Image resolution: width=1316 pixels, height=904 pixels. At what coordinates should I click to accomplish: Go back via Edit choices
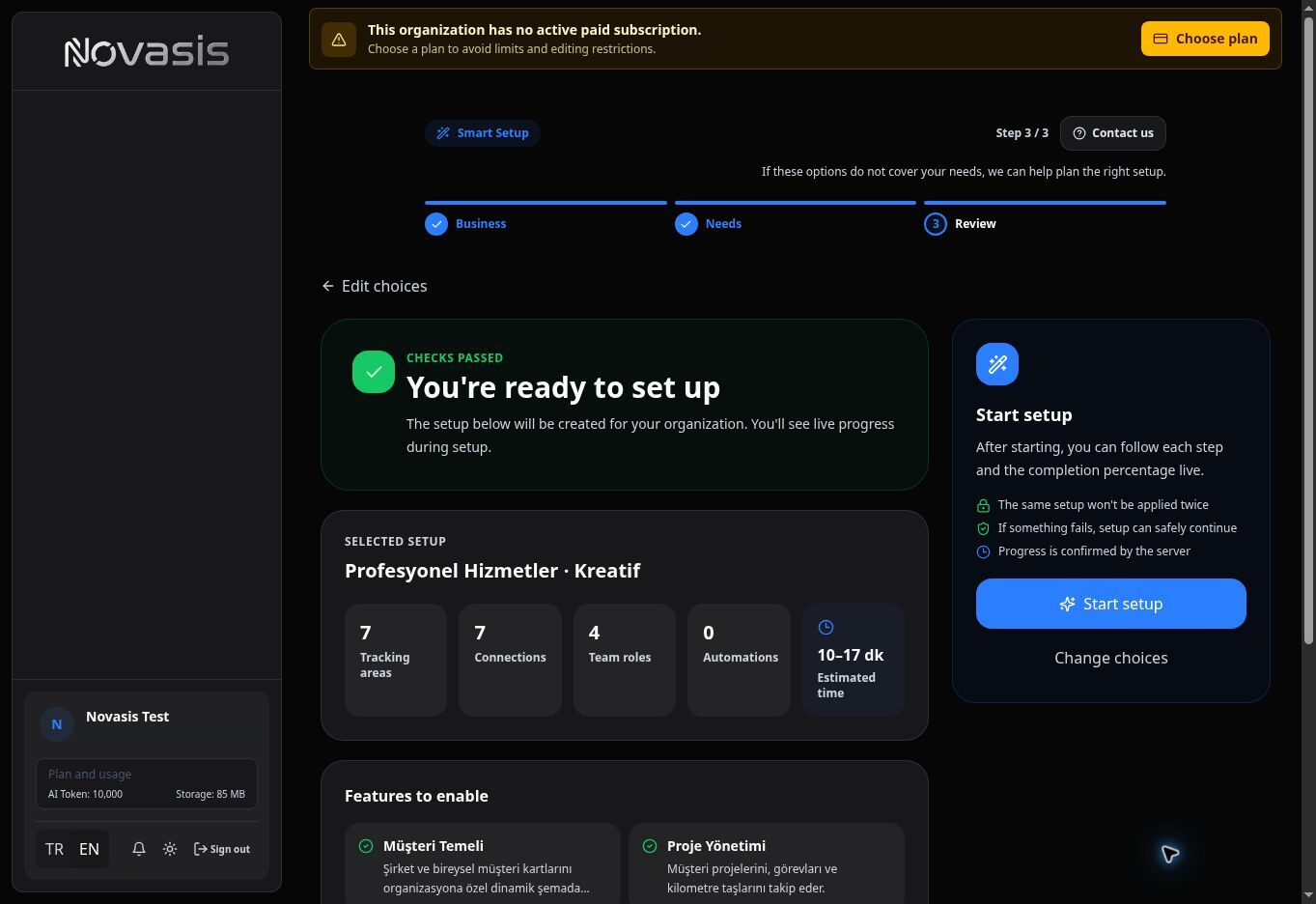[375, 286]
